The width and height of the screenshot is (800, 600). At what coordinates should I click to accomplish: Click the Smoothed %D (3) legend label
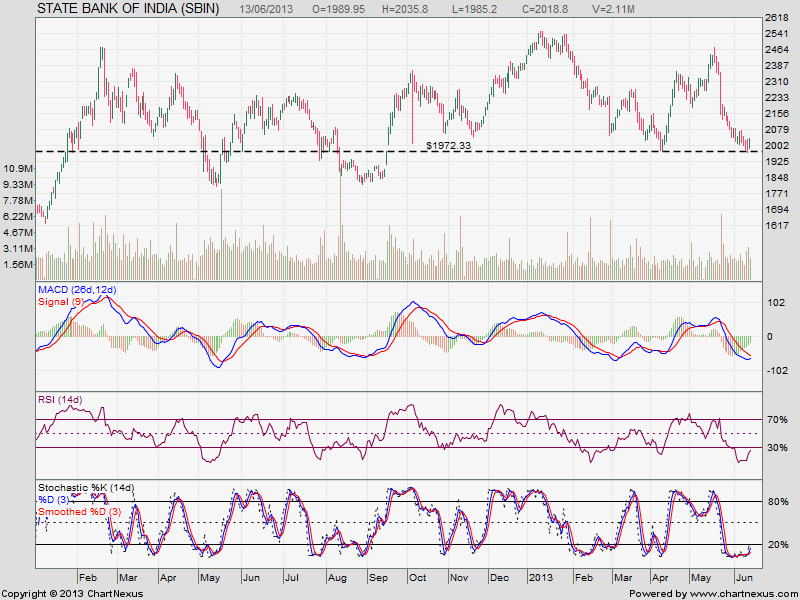(x=80, y=512)
